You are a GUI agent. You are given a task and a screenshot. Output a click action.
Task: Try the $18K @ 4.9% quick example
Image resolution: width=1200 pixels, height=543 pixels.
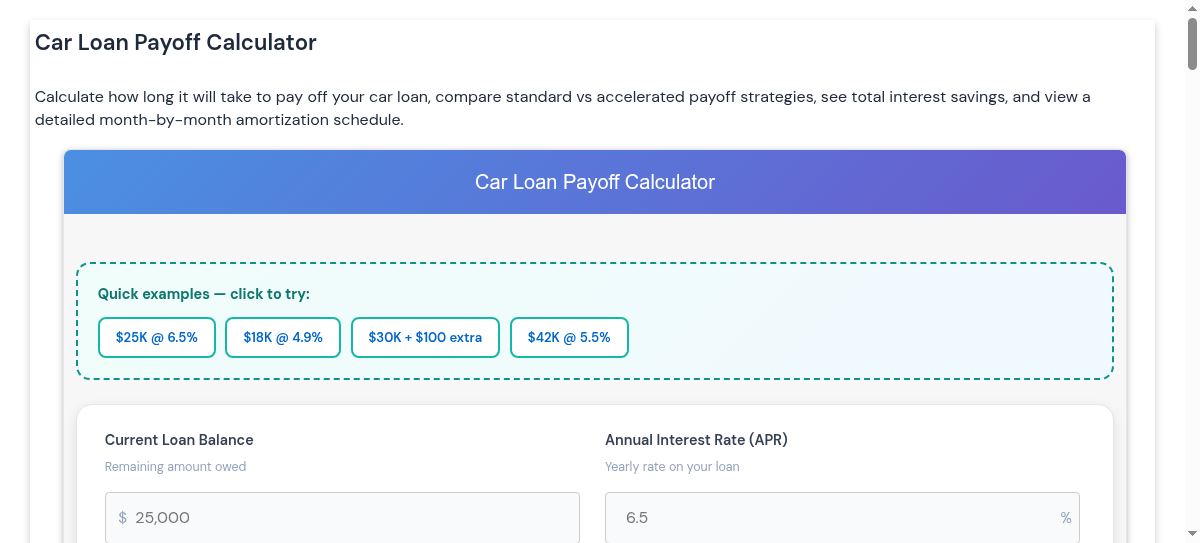click(283, 337)
